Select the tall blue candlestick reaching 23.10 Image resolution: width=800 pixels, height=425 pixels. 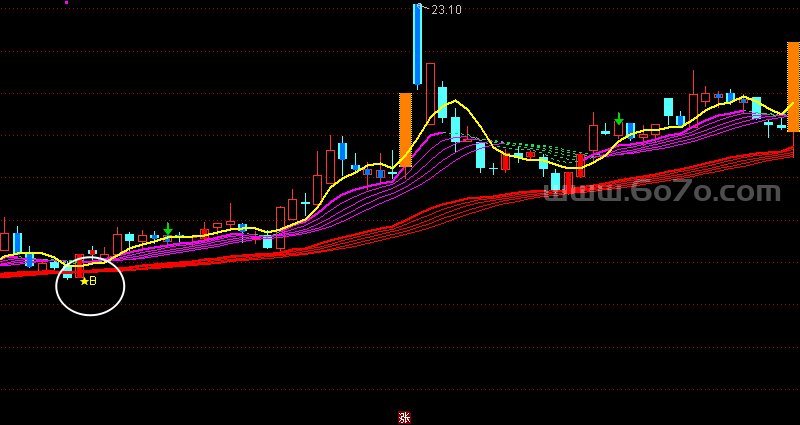(x=417, y=45)
